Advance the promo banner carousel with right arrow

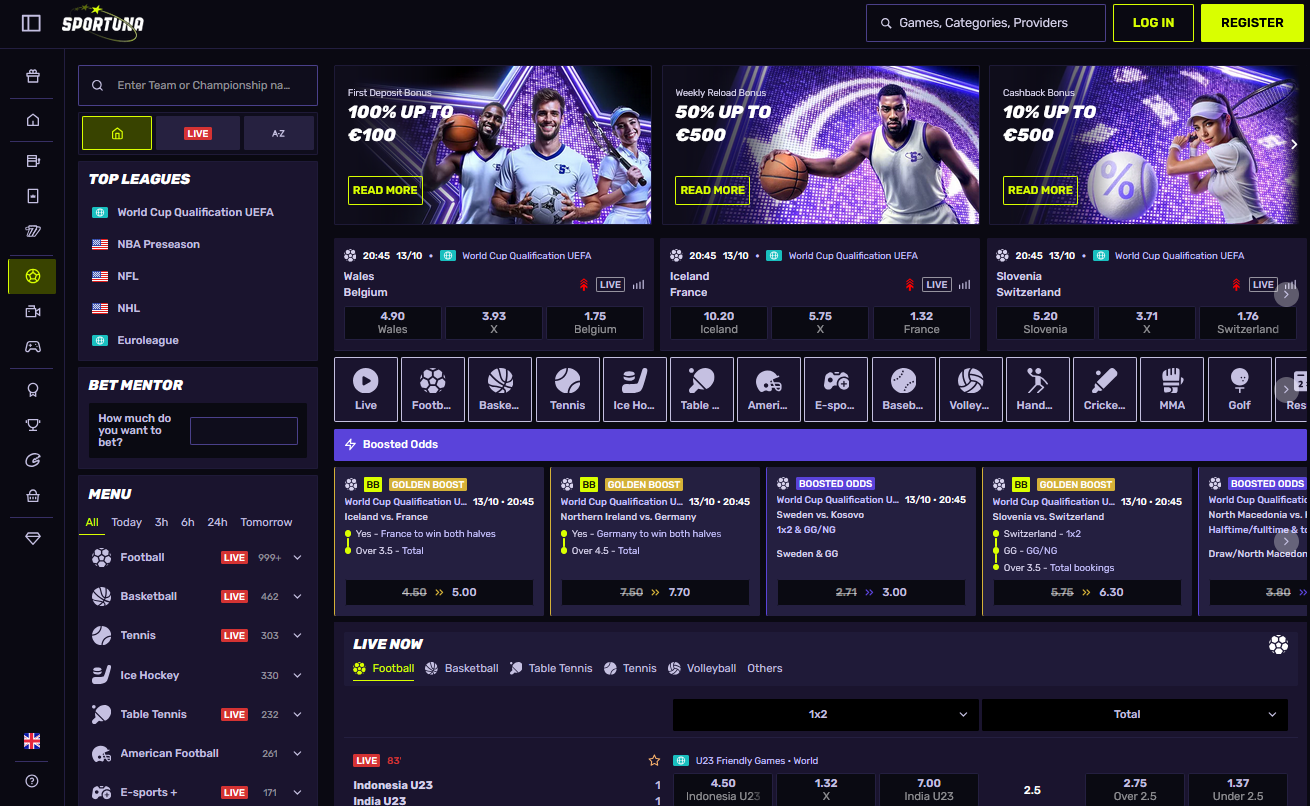click(1294, 145)
